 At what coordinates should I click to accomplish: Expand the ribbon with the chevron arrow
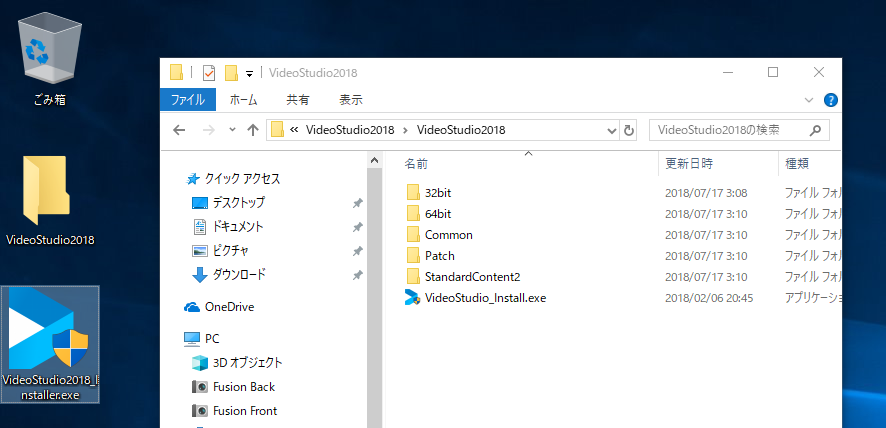pos(809,100)
